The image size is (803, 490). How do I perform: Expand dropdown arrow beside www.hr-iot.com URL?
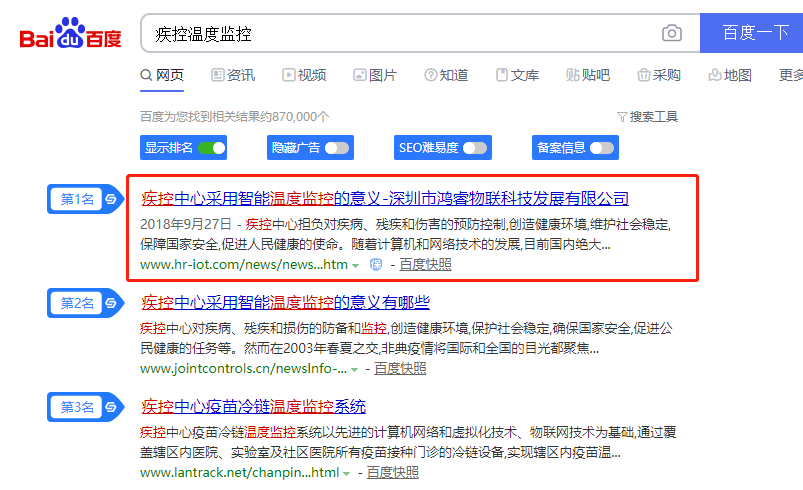coord(355,266)
